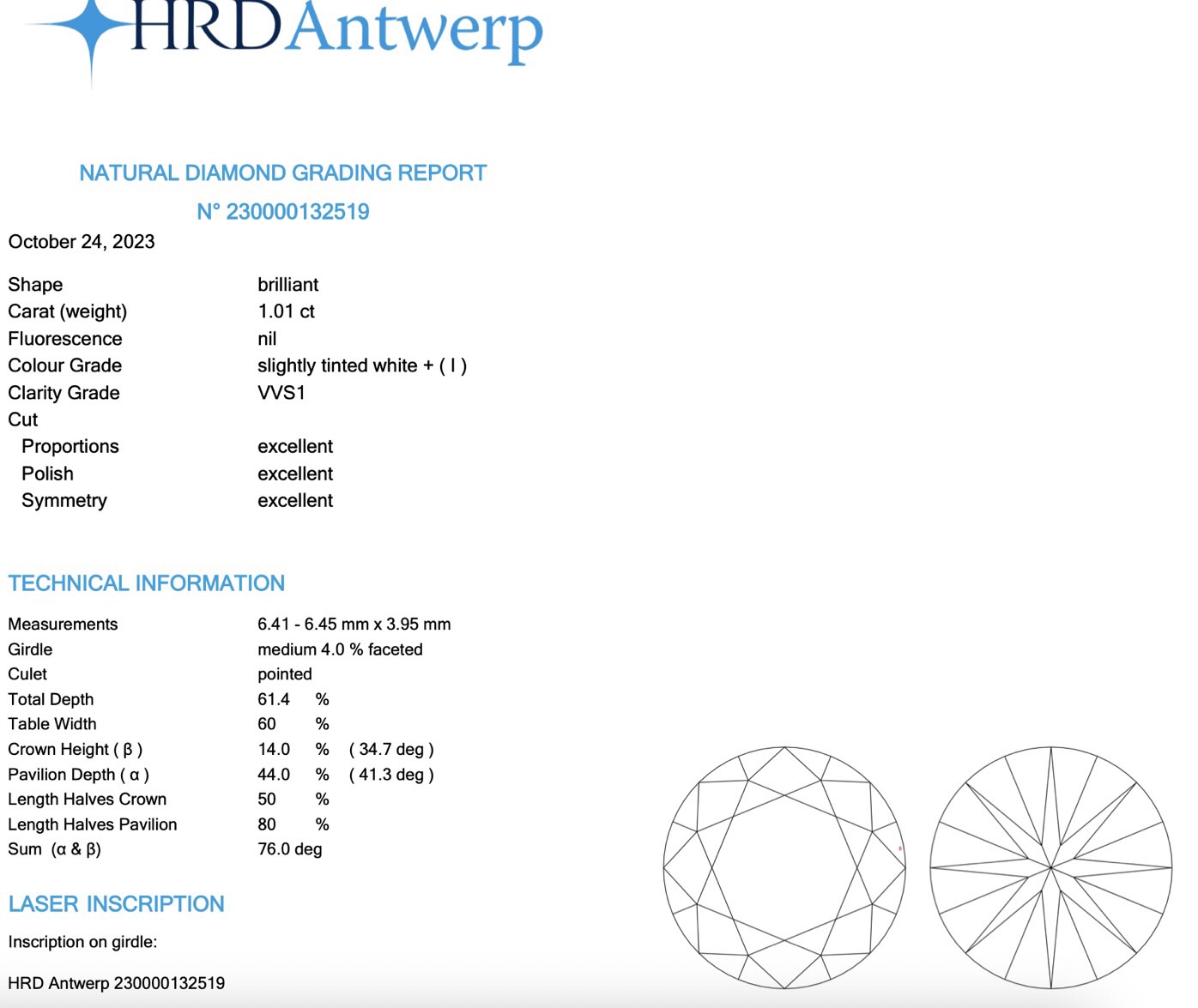Click the clarity grade value VVS1

(281, 393)
